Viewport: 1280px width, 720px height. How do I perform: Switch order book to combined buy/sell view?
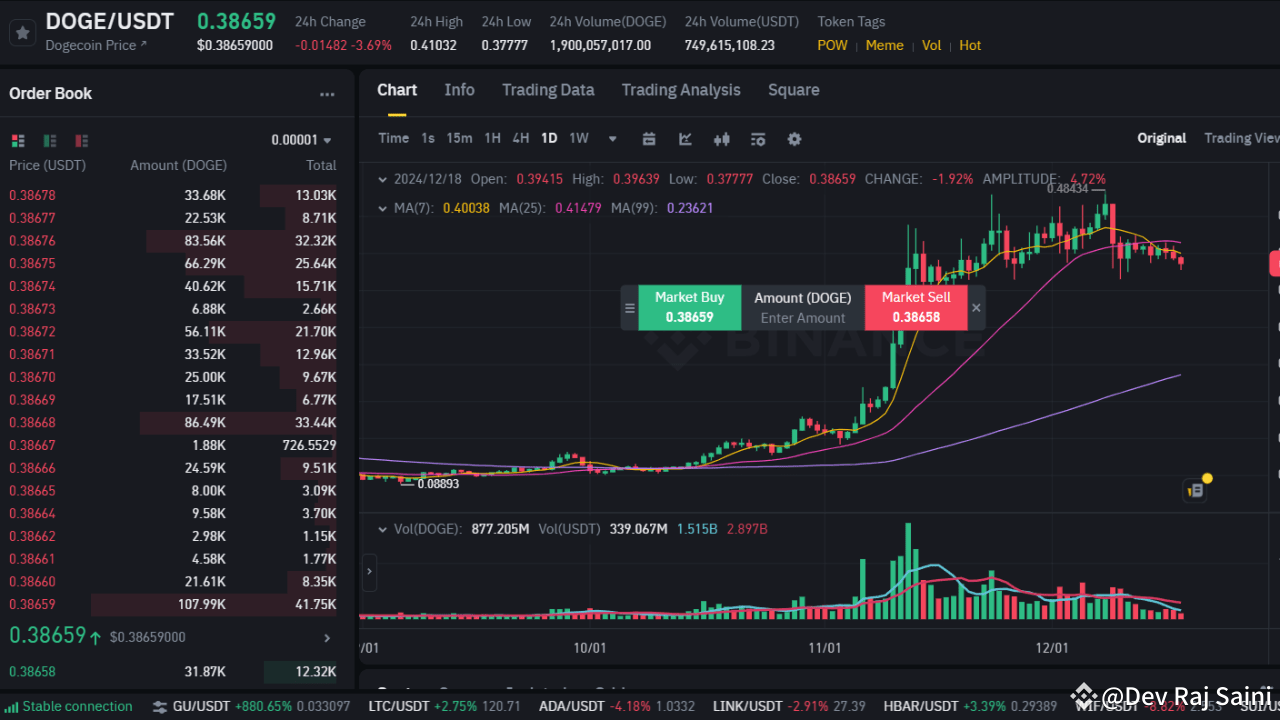click(x=16, y=140)
